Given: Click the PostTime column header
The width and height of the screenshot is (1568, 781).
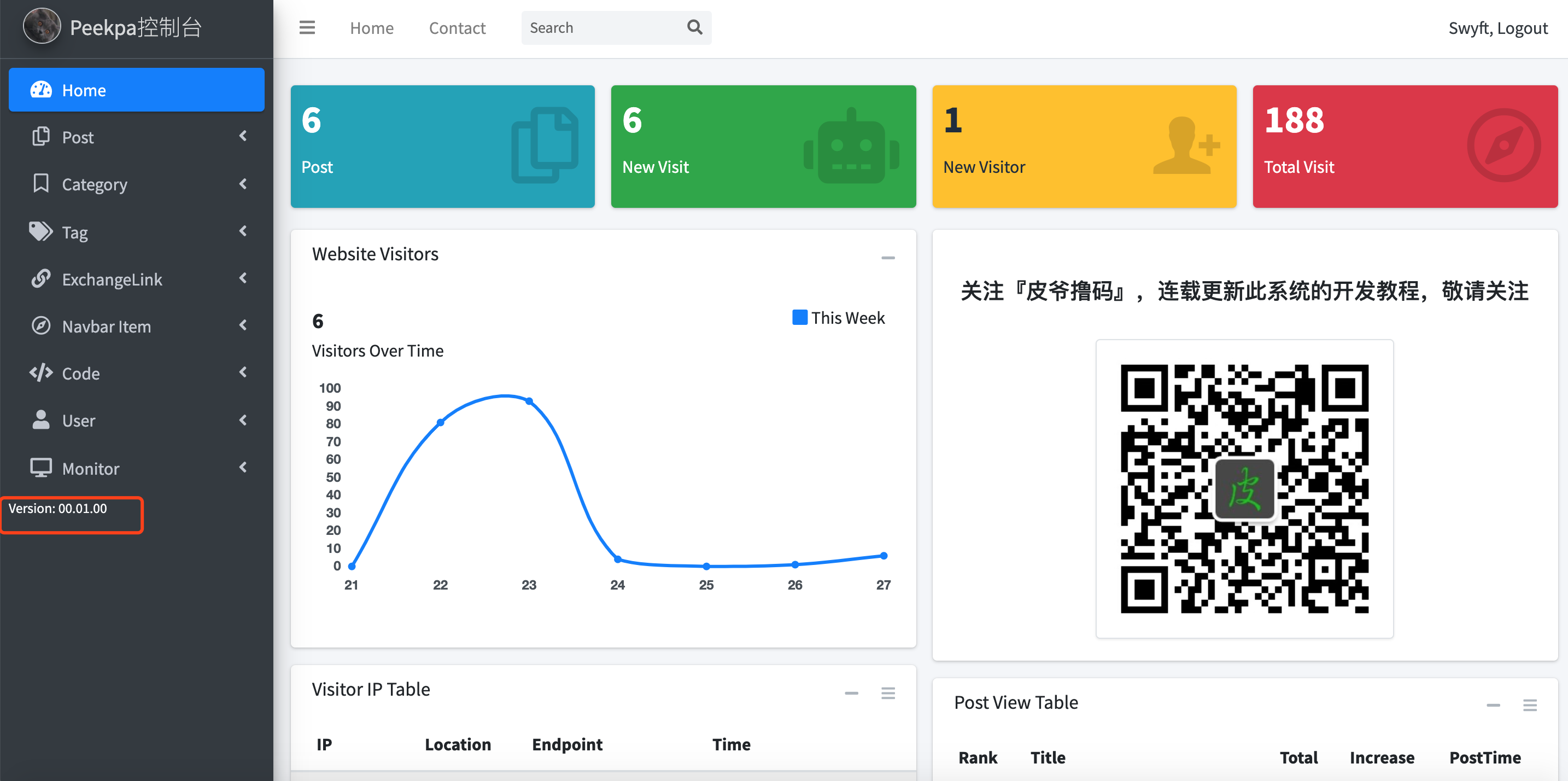Looking at the screenshot, I should point(1485,757).
